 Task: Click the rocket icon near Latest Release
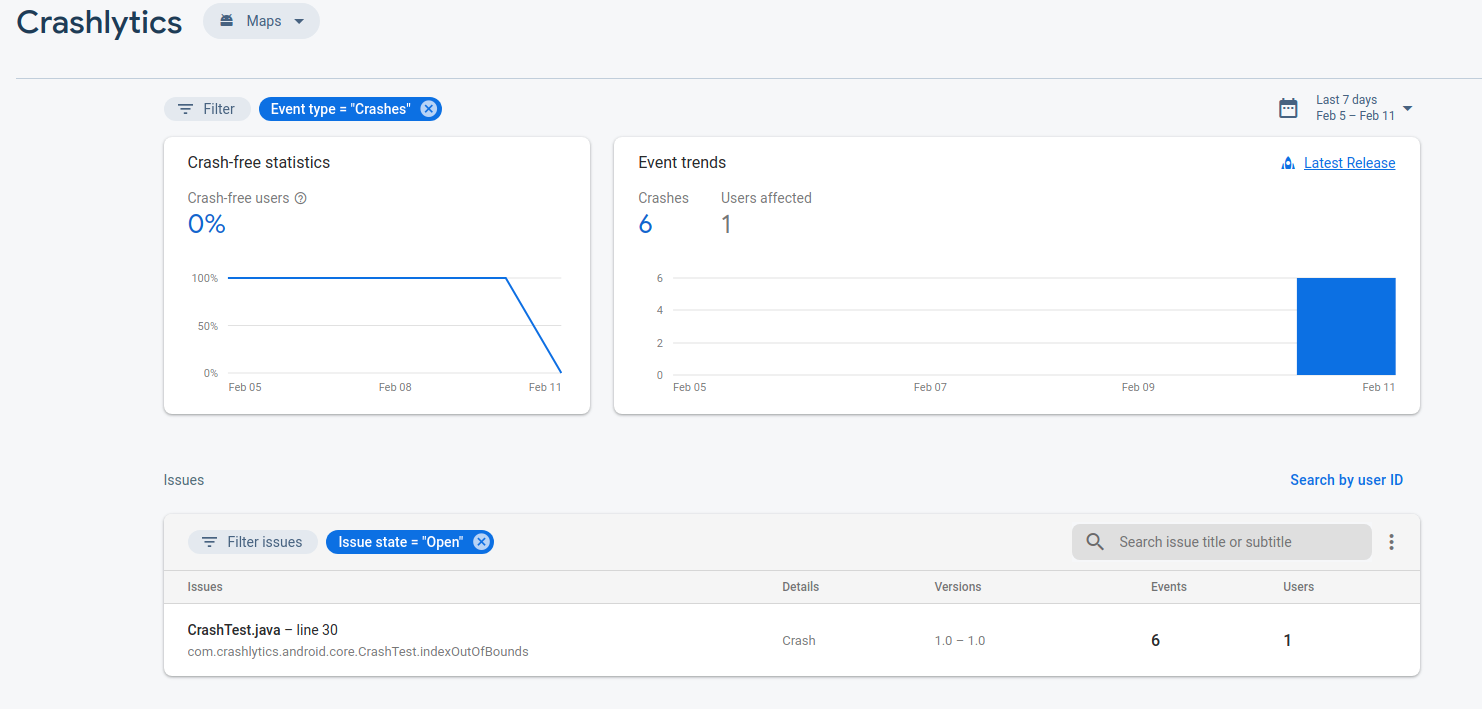[1288, 163]
